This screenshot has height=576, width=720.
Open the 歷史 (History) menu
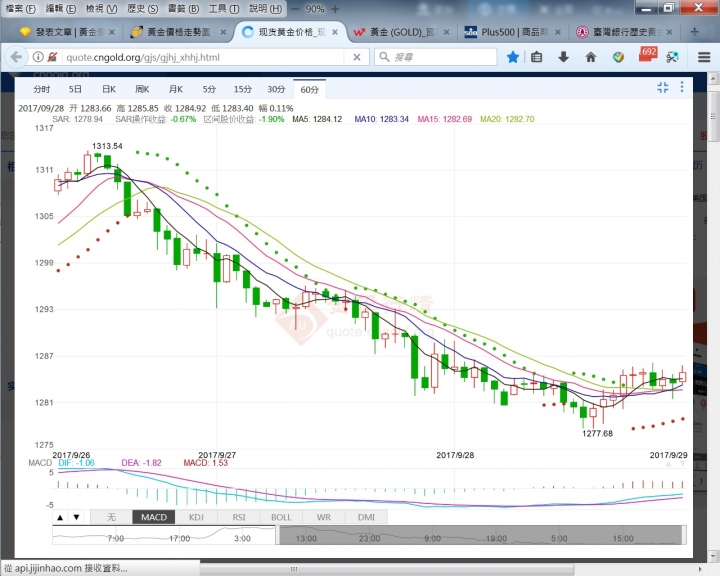(146, 8)
